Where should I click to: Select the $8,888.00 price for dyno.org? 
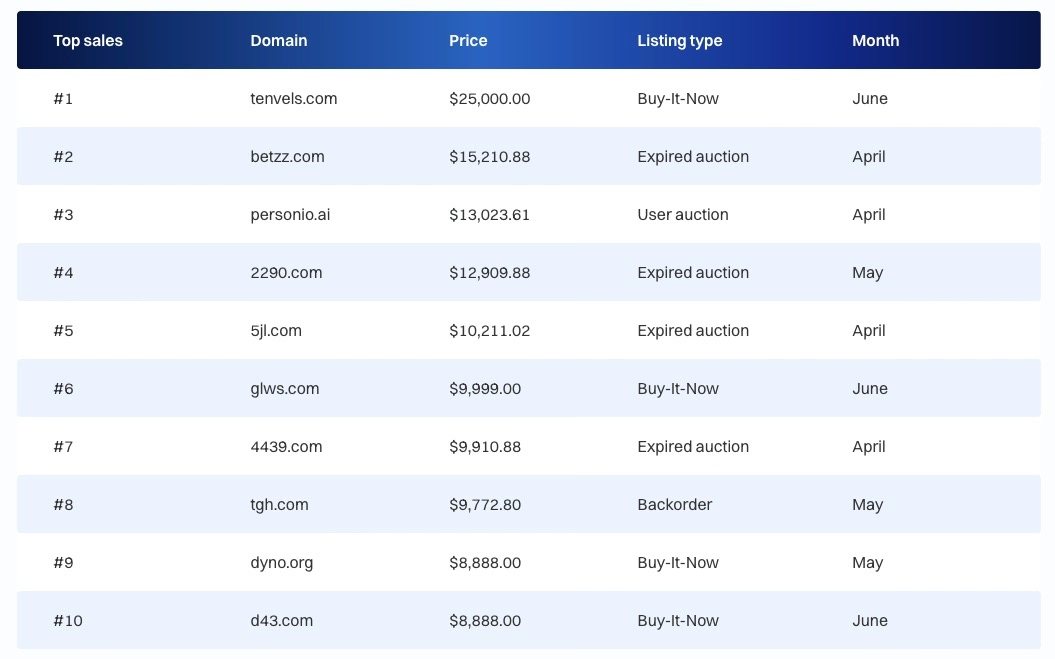point(484,562)
